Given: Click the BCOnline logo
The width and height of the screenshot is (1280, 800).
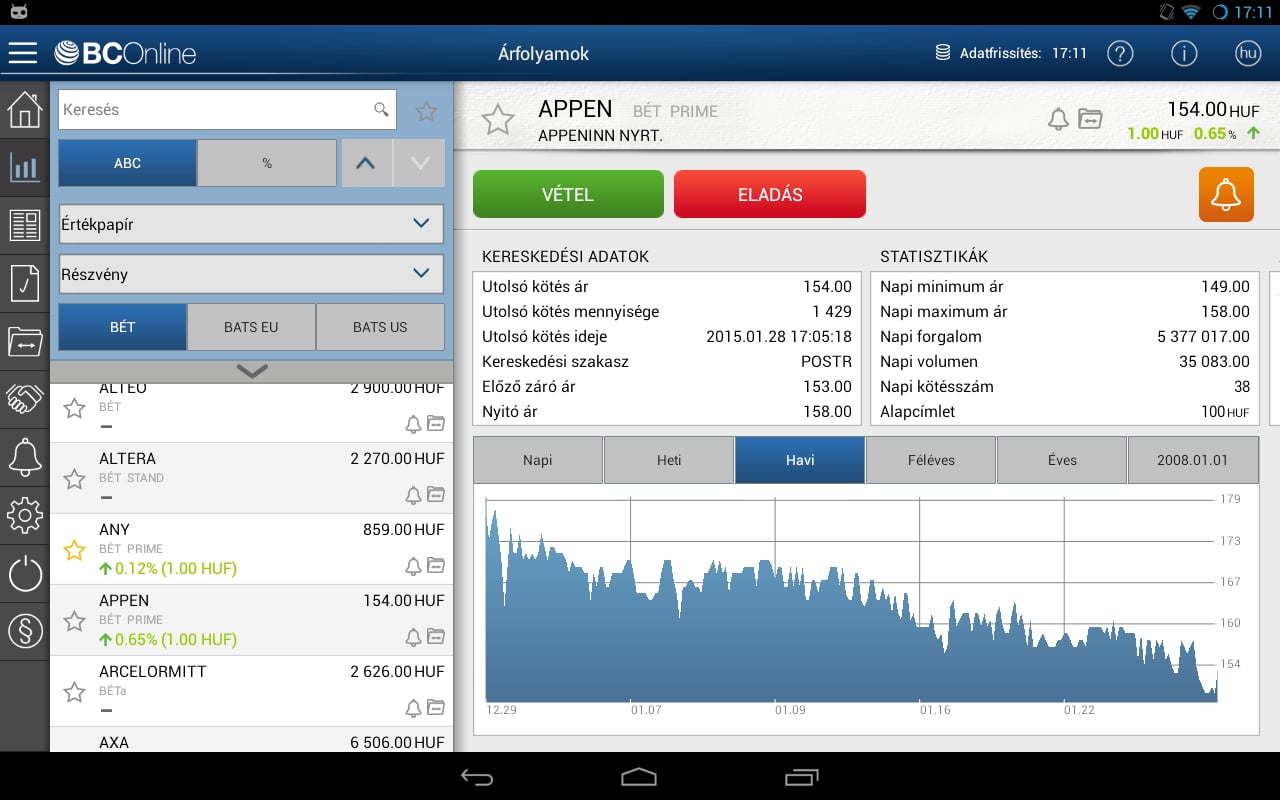Looking at the screenshot, I should 125,53.
